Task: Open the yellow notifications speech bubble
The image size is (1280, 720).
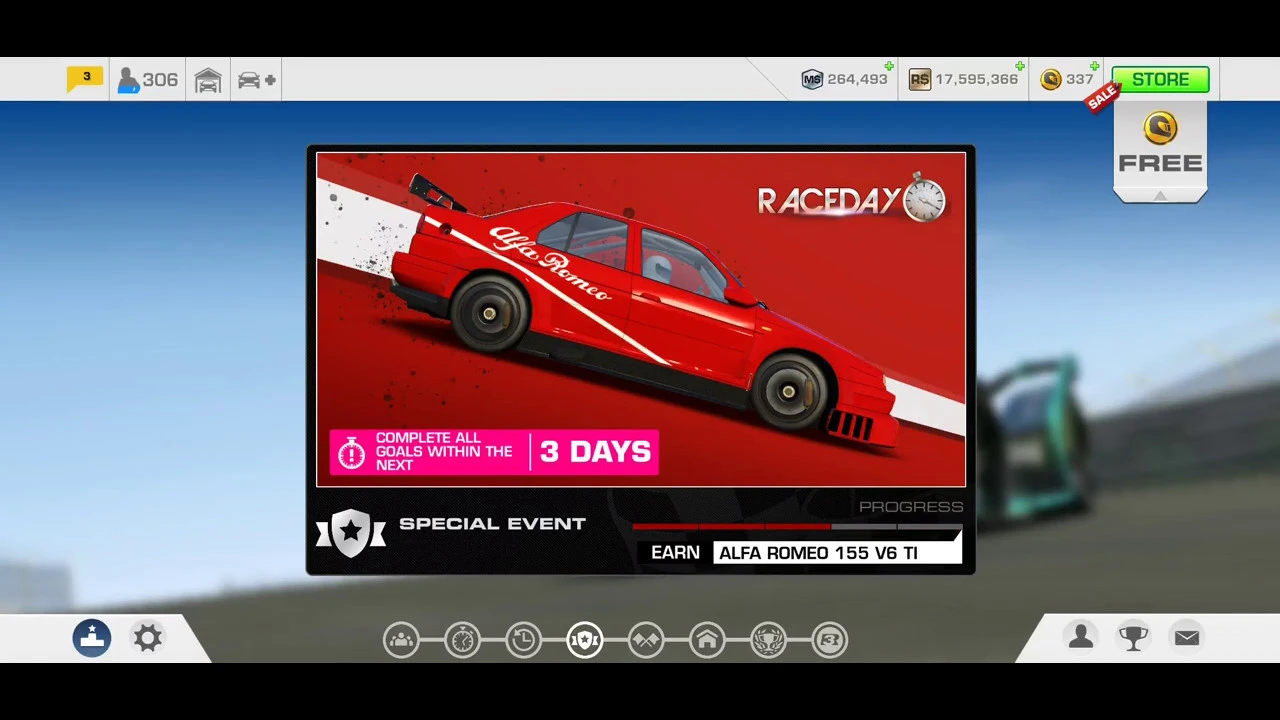Action: point(84,79)
